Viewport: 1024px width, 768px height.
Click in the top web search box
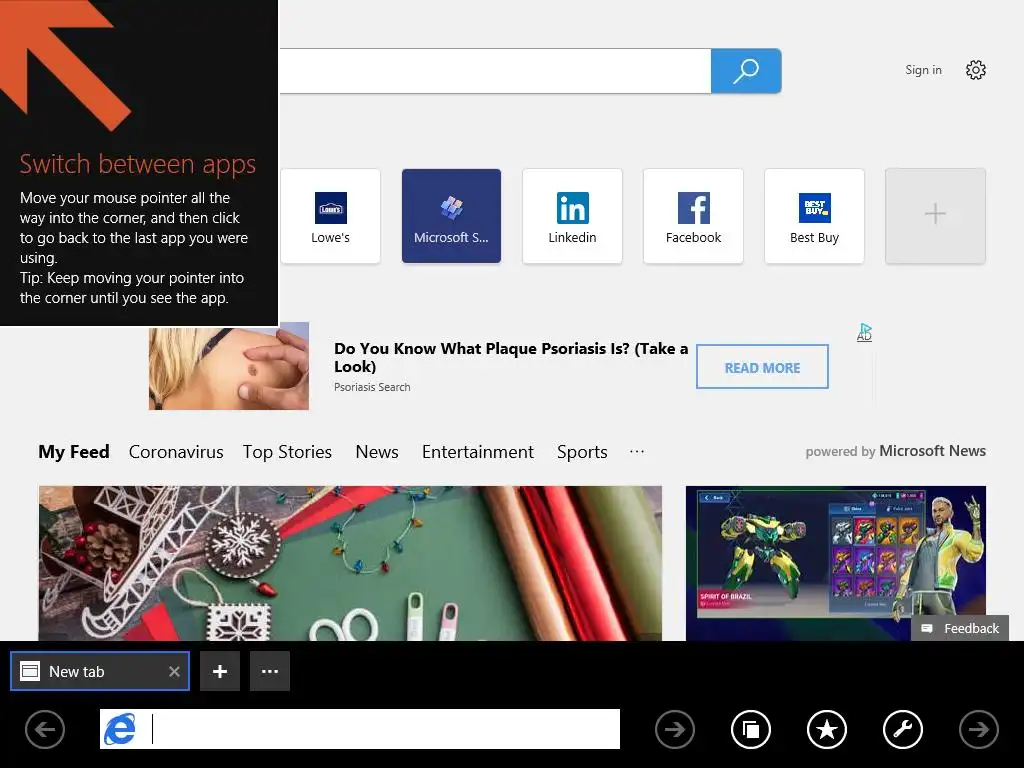[495, 71]
